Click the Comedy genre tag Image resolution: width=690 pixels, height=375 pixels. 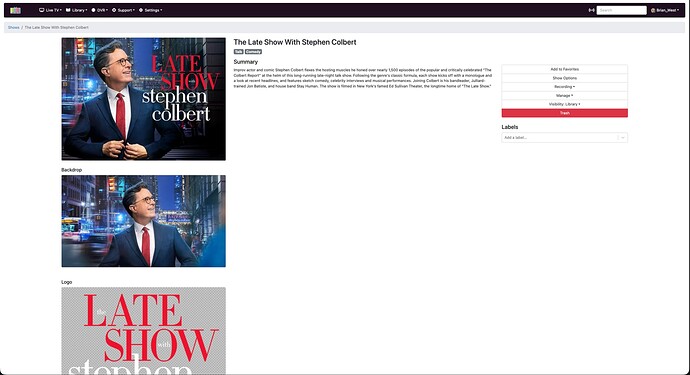[x=253, y=51]
